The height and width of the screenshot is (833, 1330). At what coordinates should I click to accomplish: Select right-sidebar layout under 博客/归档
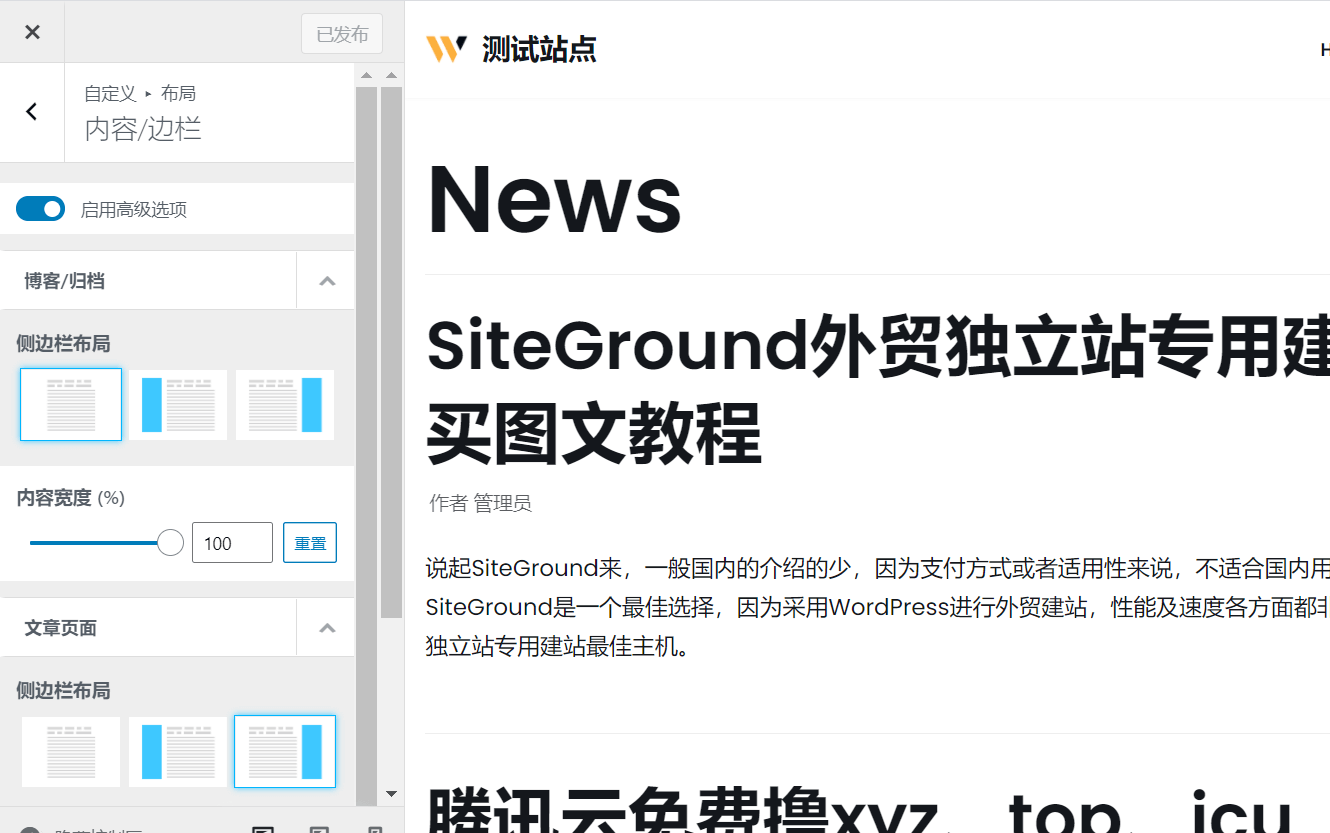(x=285, y=404)
